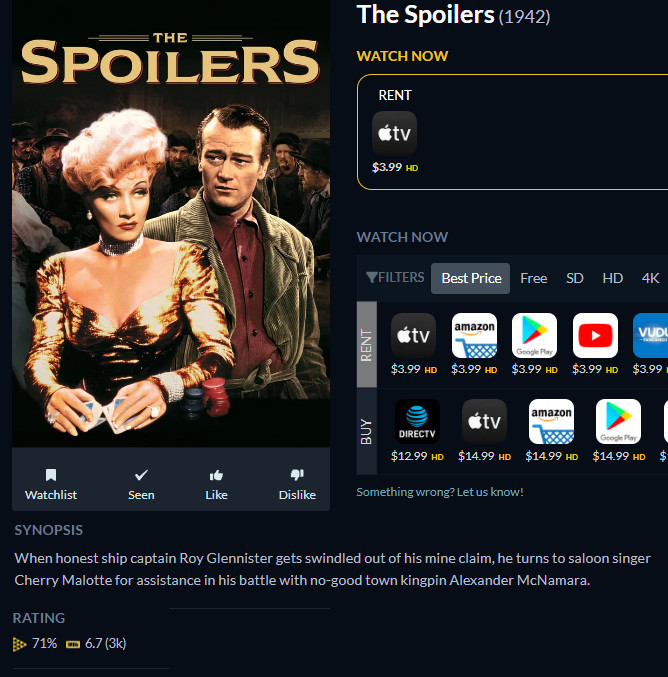Buy on Apple TV for $14.99
This screenshot has width=668, height=677.
[484, 421]
